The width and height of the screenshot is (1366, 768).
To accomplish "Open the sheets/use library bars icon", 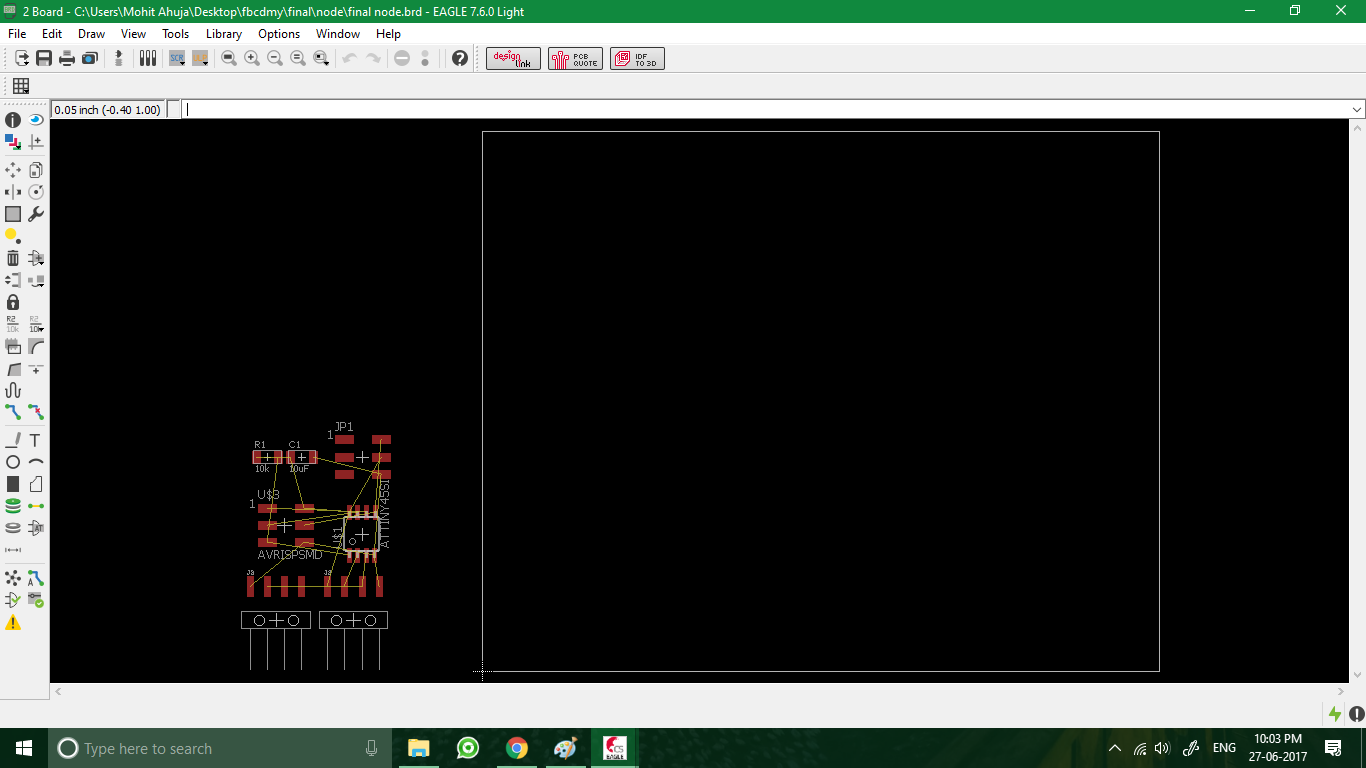I will pyautogui.click(x=148, y=59).
